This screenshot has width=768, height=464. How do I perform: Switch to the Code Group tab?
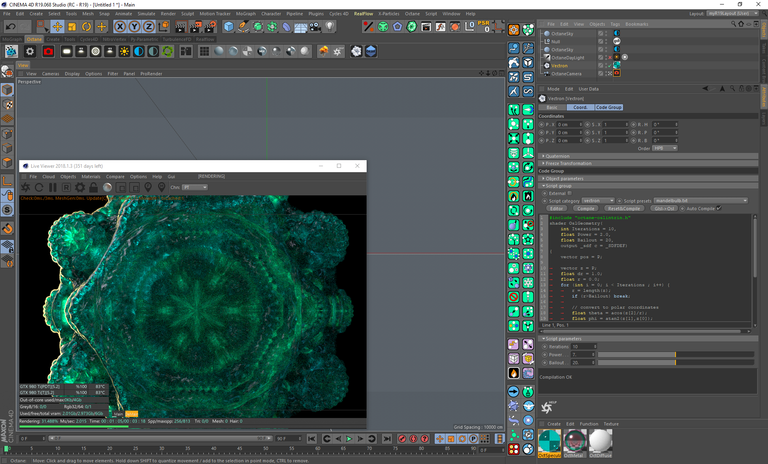click(608, 107)
